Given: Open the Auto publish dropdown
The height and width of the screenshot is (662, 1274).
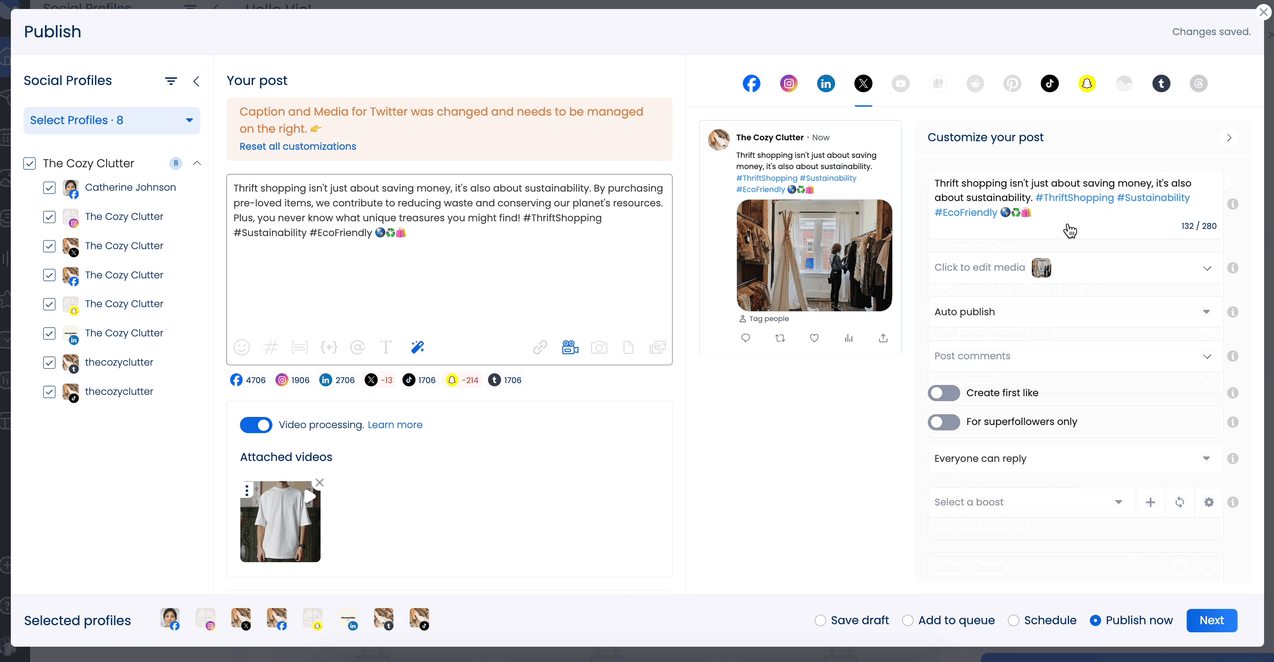Looking at the screenshot, I should [1074, 311].
